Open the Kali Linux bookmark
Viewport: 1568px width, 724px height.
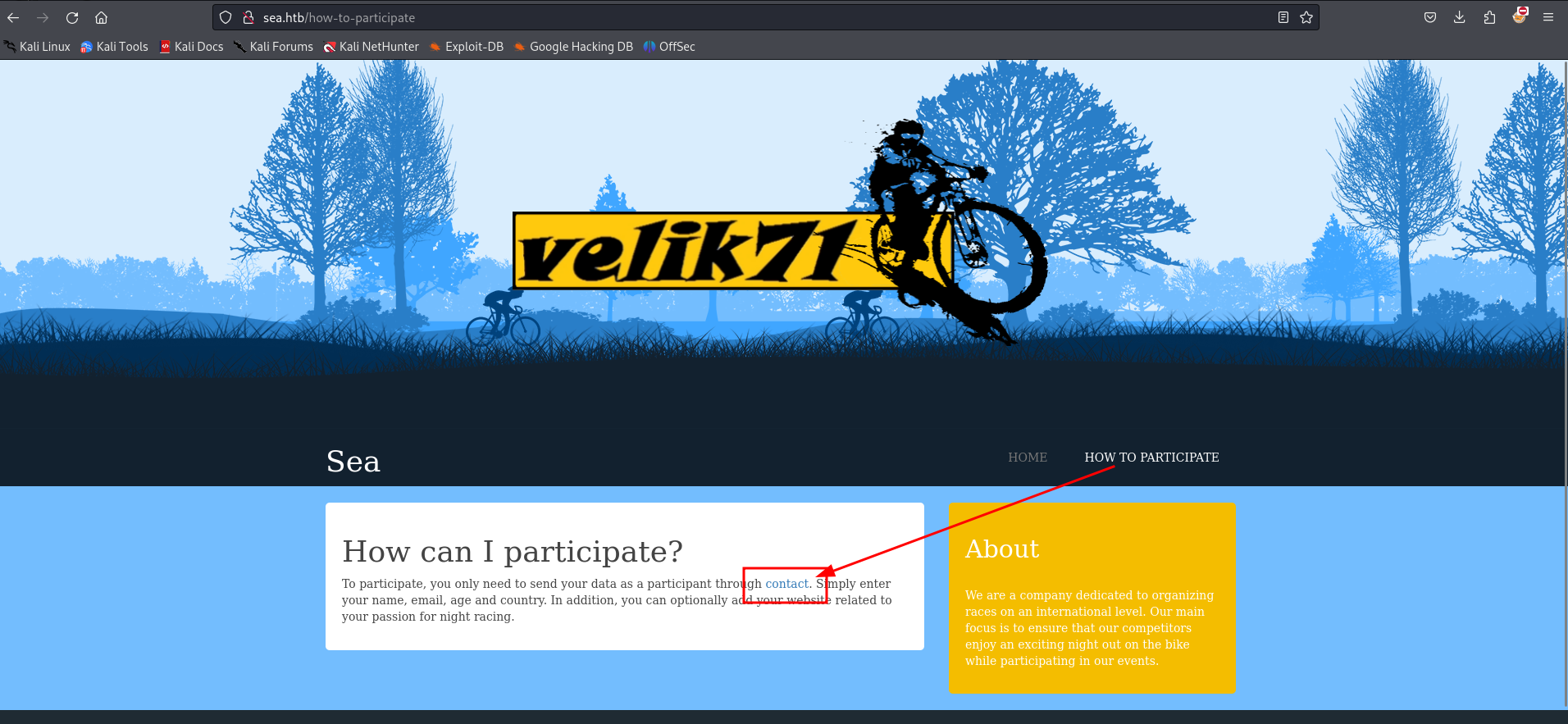[38, 47]
